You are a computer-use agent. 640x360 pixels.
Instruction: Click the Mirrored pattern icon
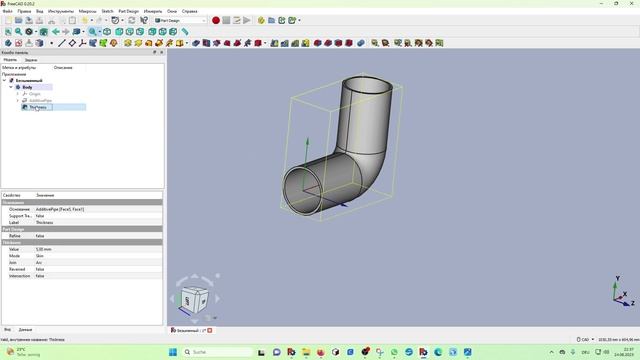[274, 43]
